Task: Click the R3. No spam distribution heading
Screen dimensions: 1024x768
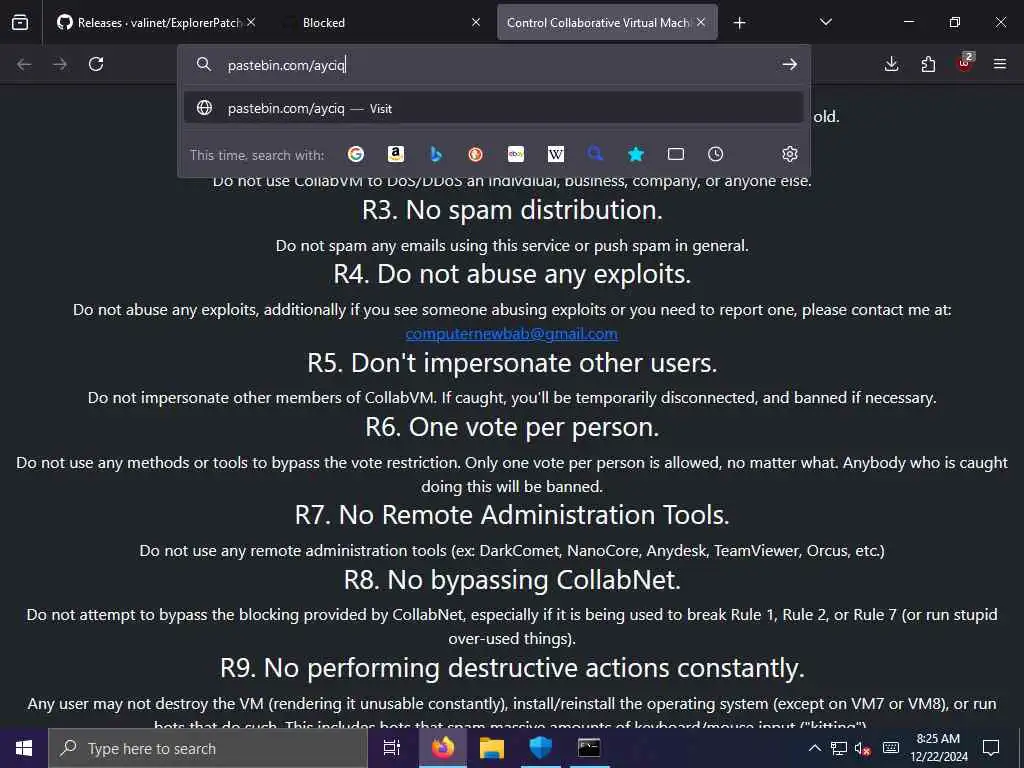Action: tap(512, 210)
